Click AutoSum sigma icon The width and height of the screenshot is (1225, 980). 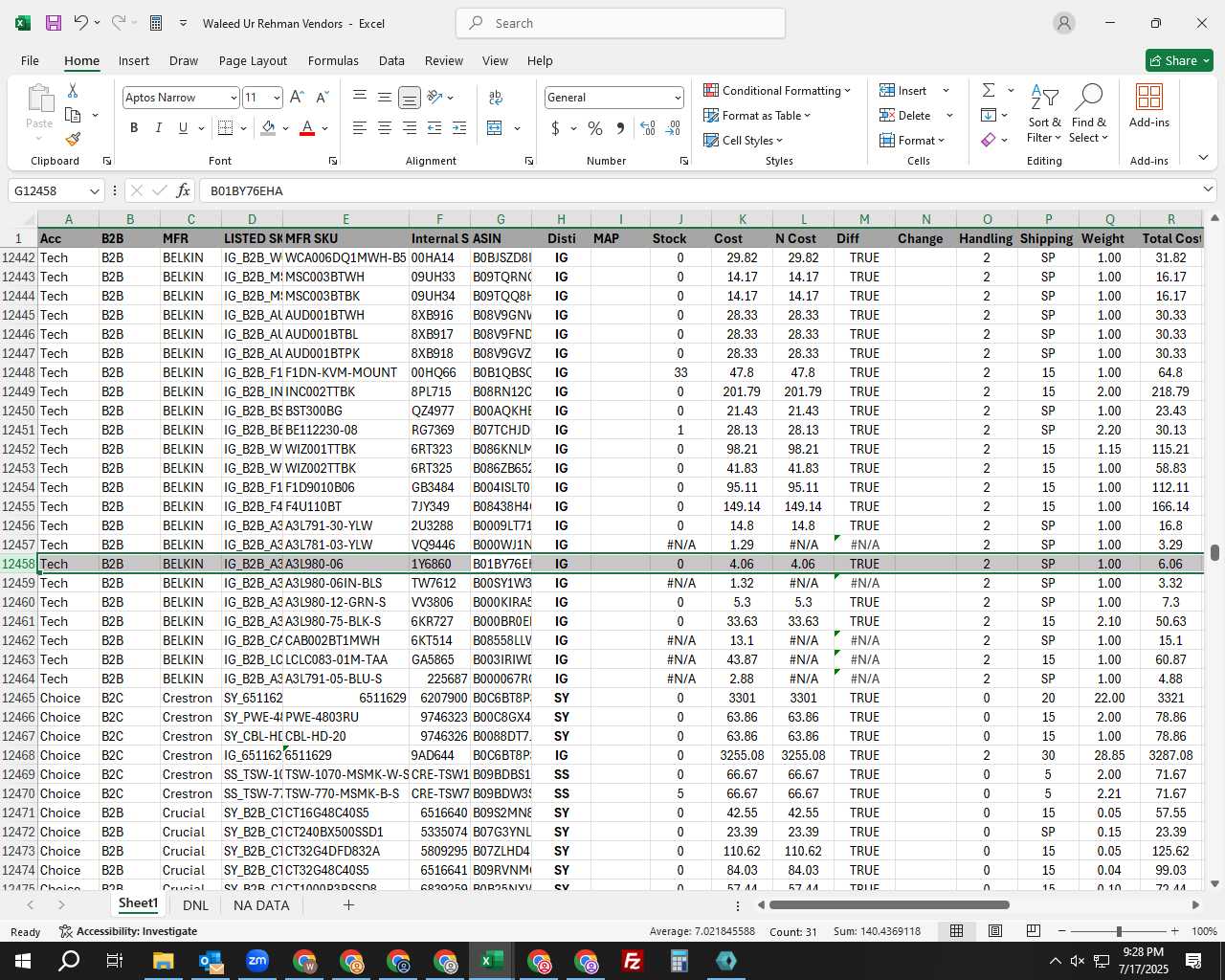pos(989,90)
